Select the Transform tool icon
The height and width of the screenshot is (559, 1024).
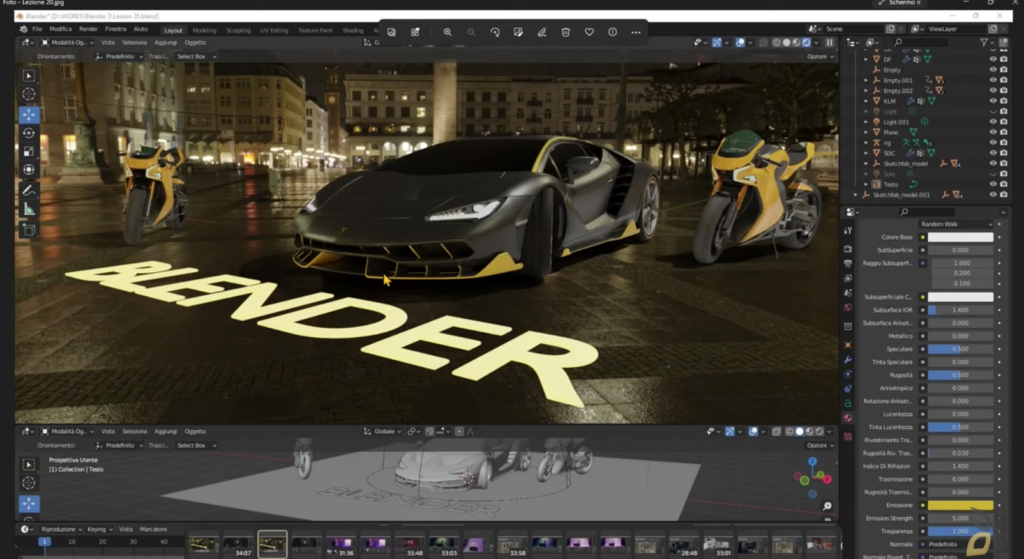pyautogui.click(x=29, y=170)
